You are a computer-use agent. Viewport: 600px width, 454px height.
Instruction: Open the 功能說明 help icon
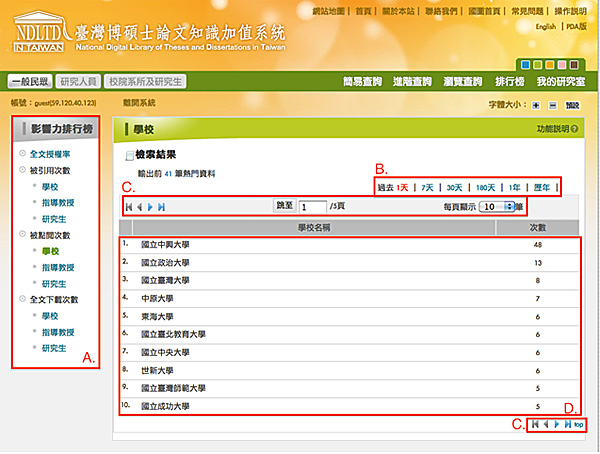(574, 129)
